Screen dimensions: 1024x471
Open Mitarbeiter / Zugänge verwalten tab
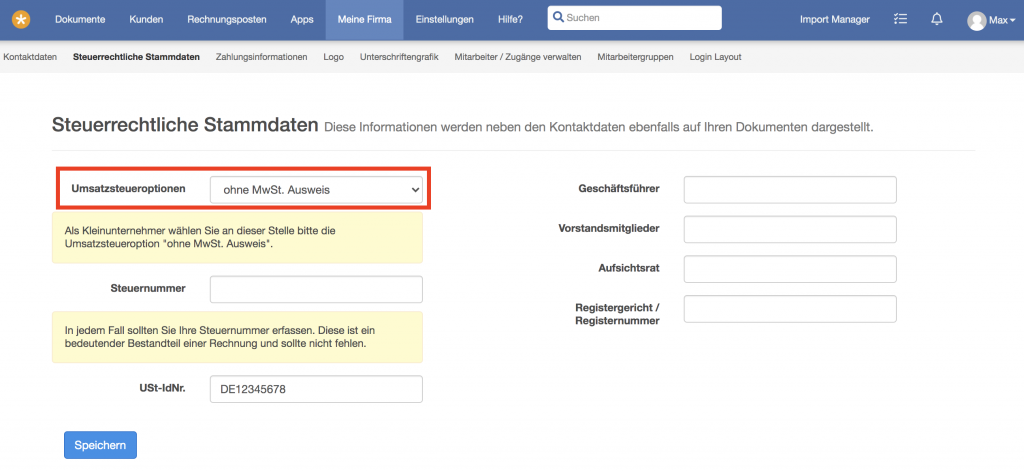click(x=518, y=57)
